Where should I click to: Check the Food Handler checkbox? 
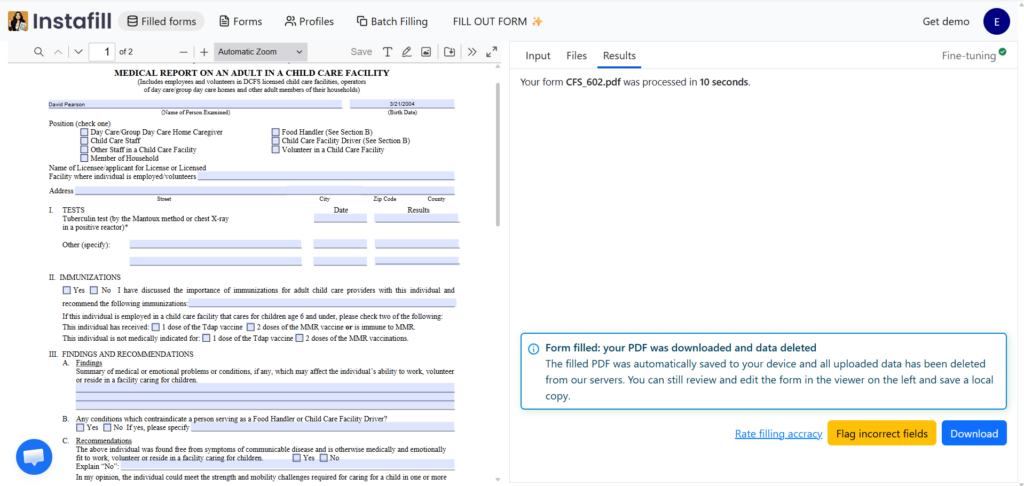click(275, 132)
